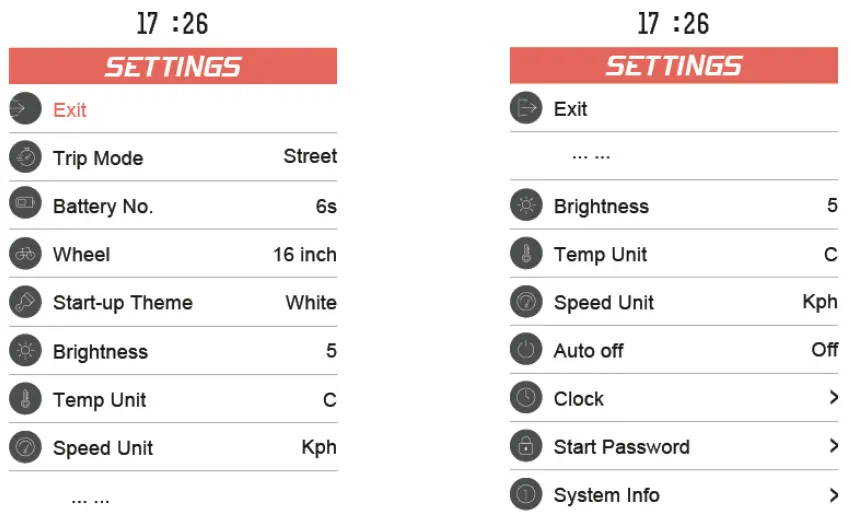Select the Battery No. menu label

pos(103,206)
